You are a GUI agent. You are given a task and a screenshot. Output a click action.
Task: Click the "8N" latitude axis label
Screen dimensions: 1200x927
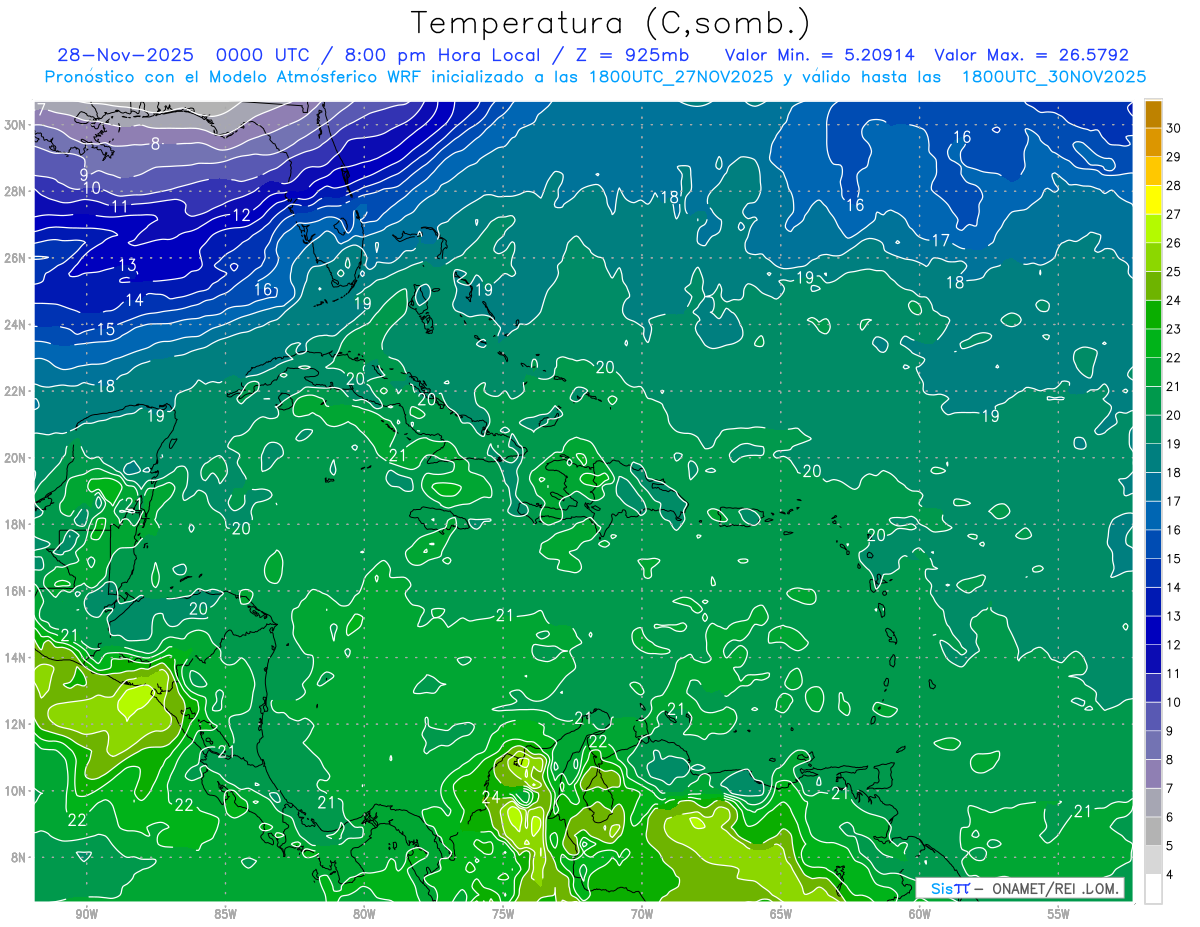click(x=19, y=858)
